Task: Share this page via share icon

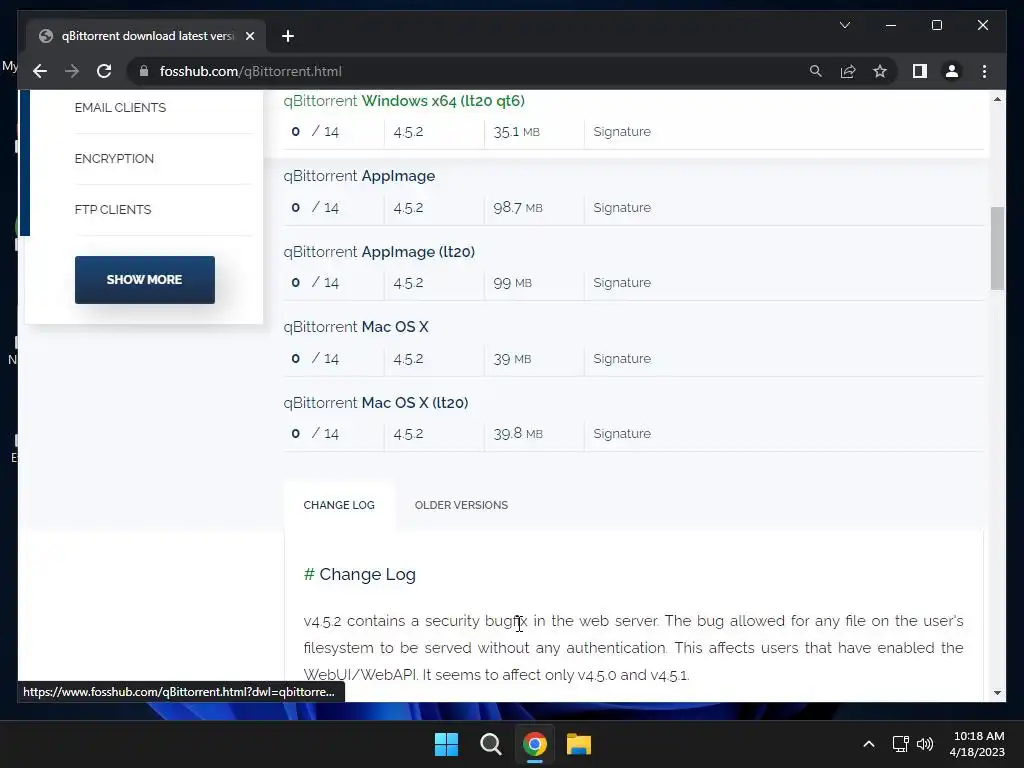Action: tap(848, 71)
